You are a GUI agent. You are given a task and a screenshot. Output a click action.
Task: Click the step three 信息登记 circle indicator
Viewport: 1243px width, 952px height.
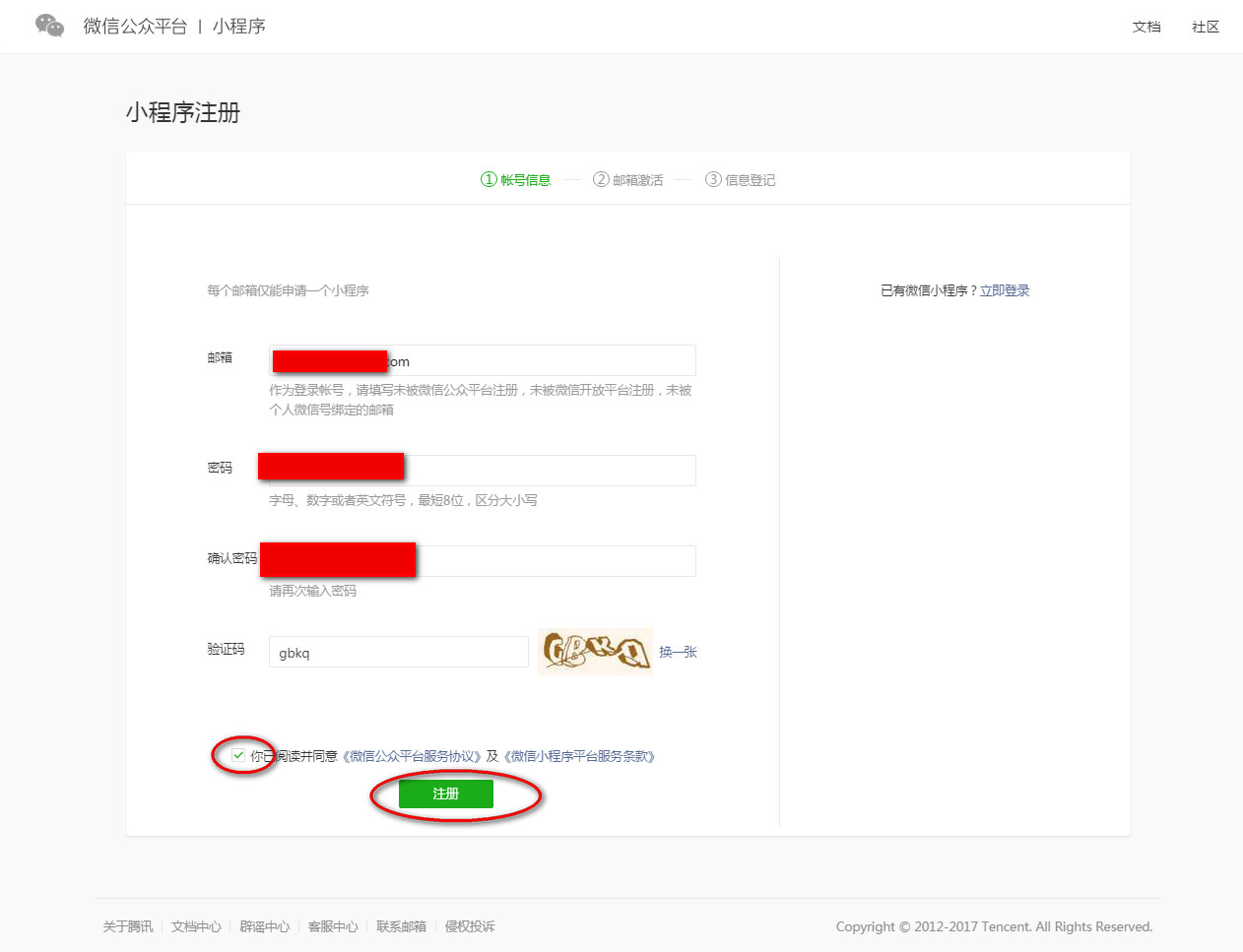tap(713, 179)
